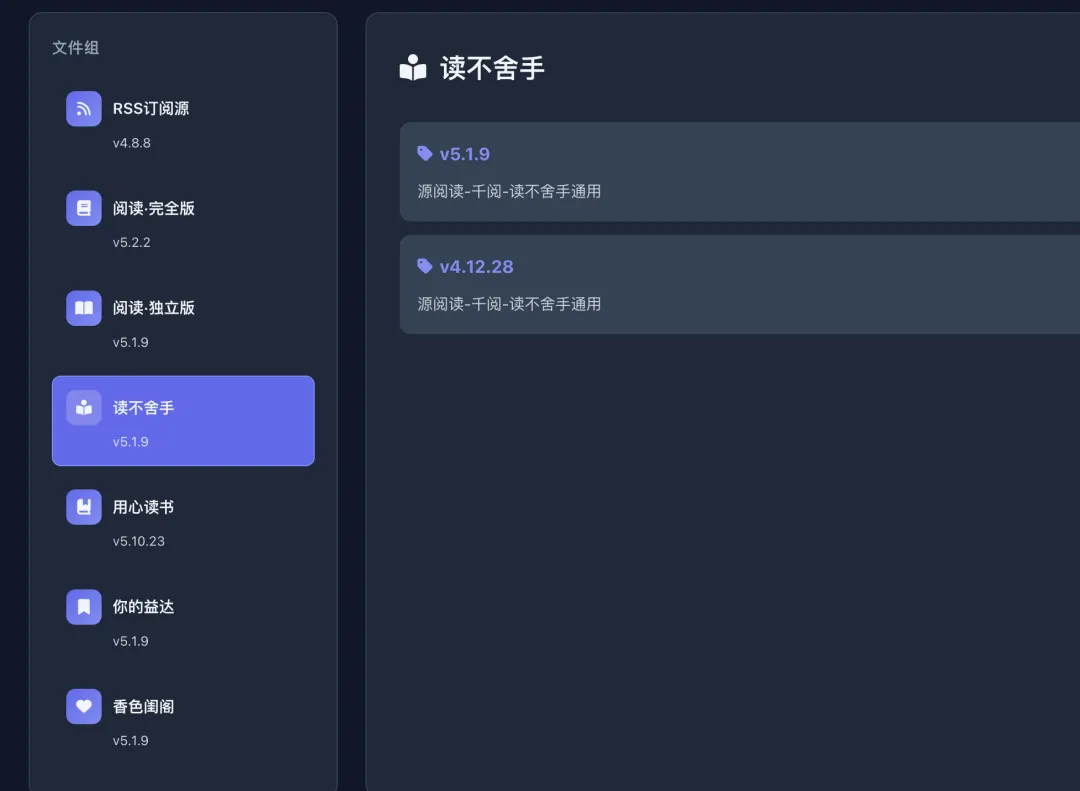The width and height of the screenshot is (1080, 791).
Task: Click the bookmark-book icon for 用心读书
Action: click(84, 507)
